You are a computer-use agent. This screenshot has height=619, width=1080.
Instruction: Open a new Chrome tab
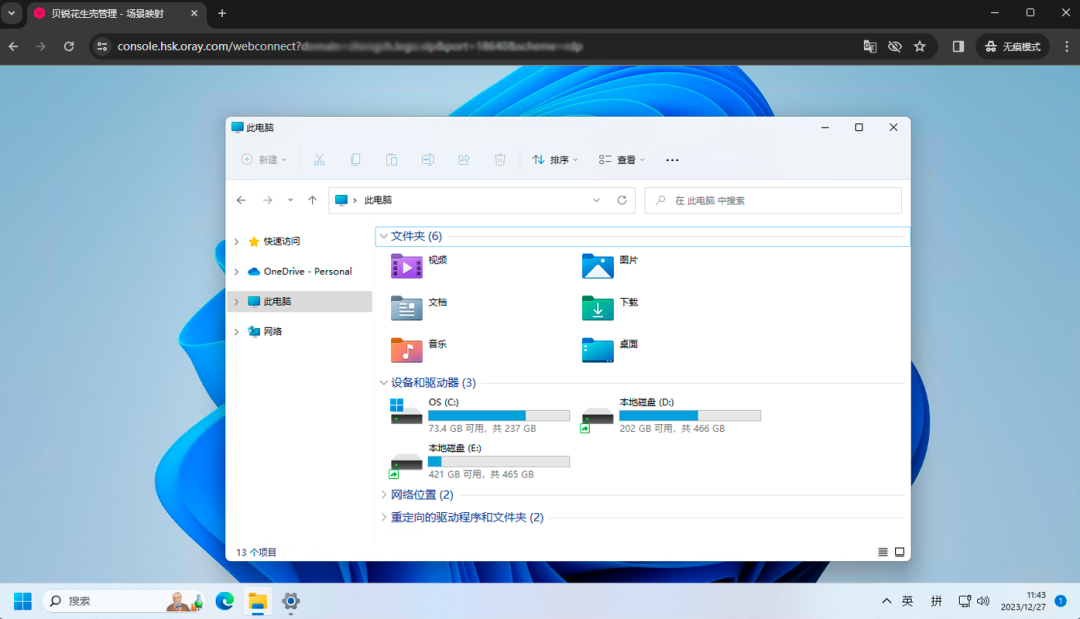tap(222, 14)
